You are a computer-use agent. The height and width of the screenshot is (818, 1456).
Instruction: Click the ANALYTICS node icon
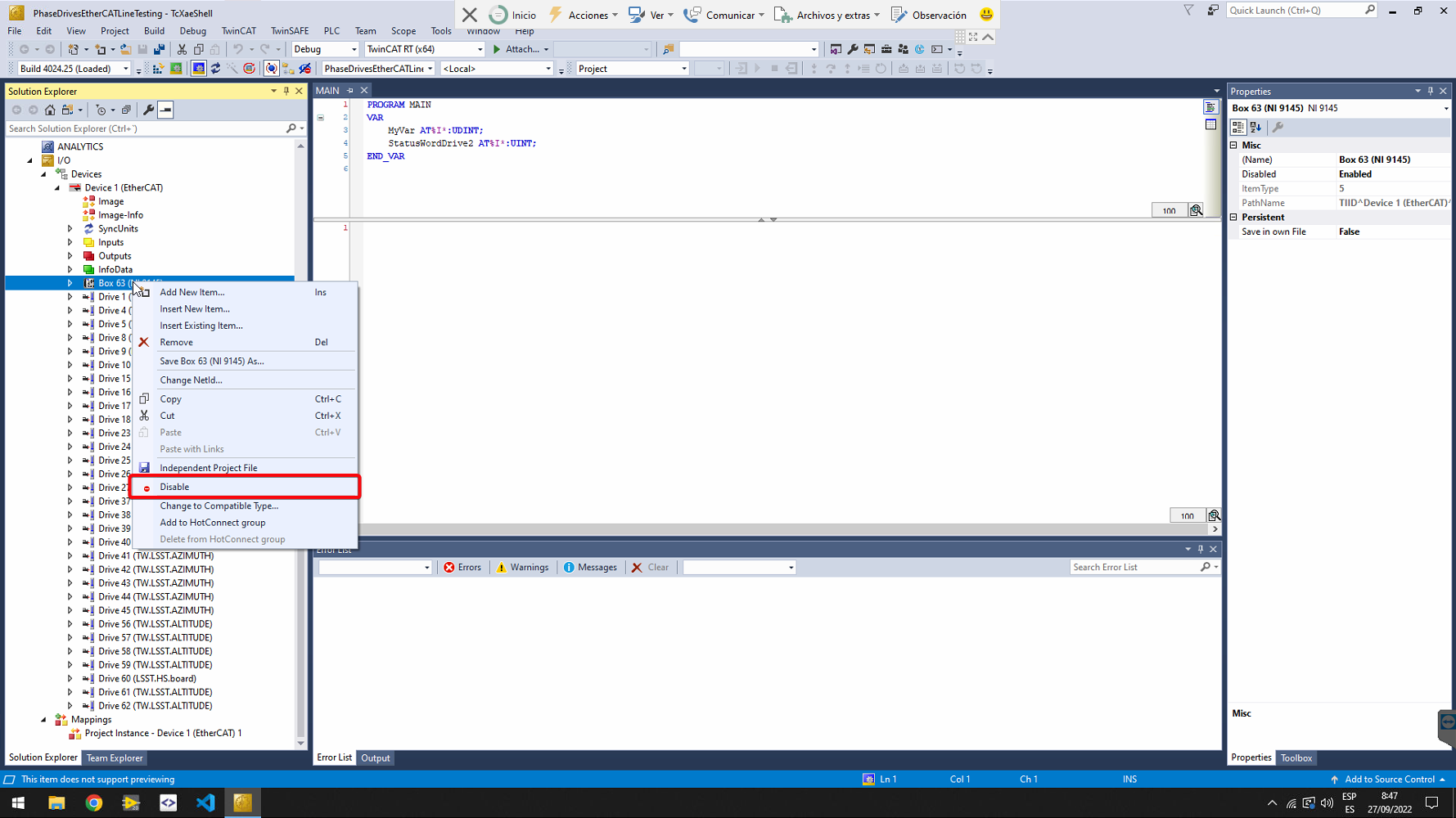(48, 146)
